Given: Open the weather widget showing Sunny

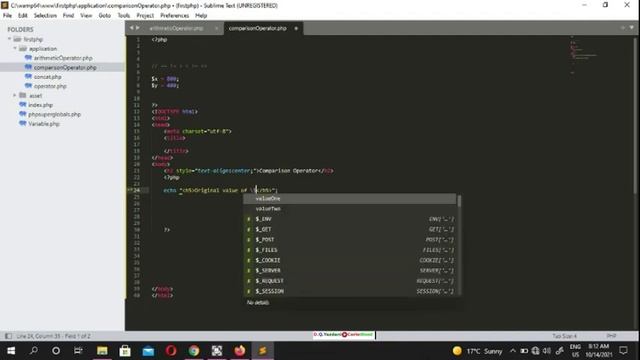Looking at the screenshot, I should [x=478, y=351].
